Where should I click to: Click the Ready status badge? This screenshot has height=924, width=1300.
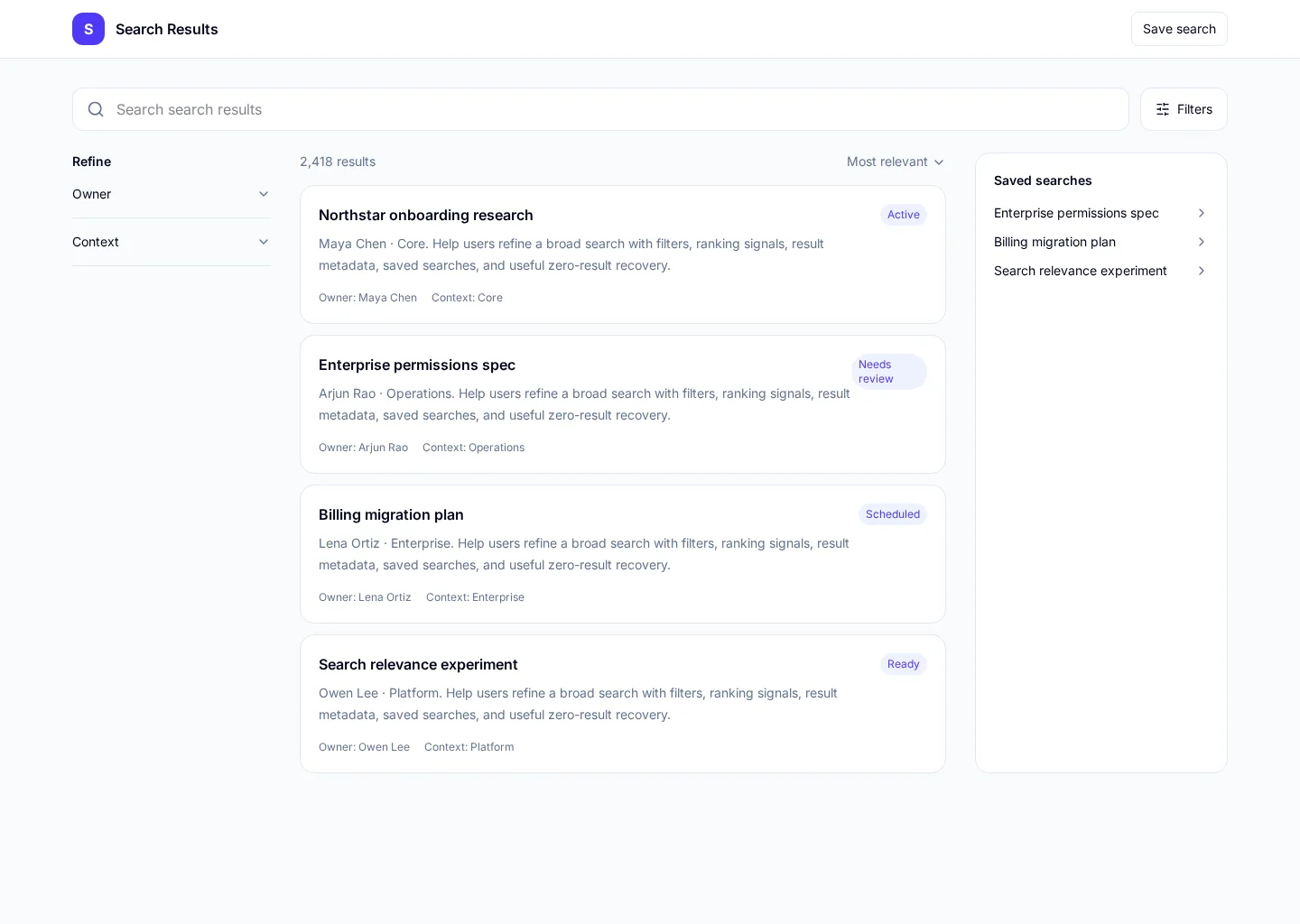tap(904, 664)
